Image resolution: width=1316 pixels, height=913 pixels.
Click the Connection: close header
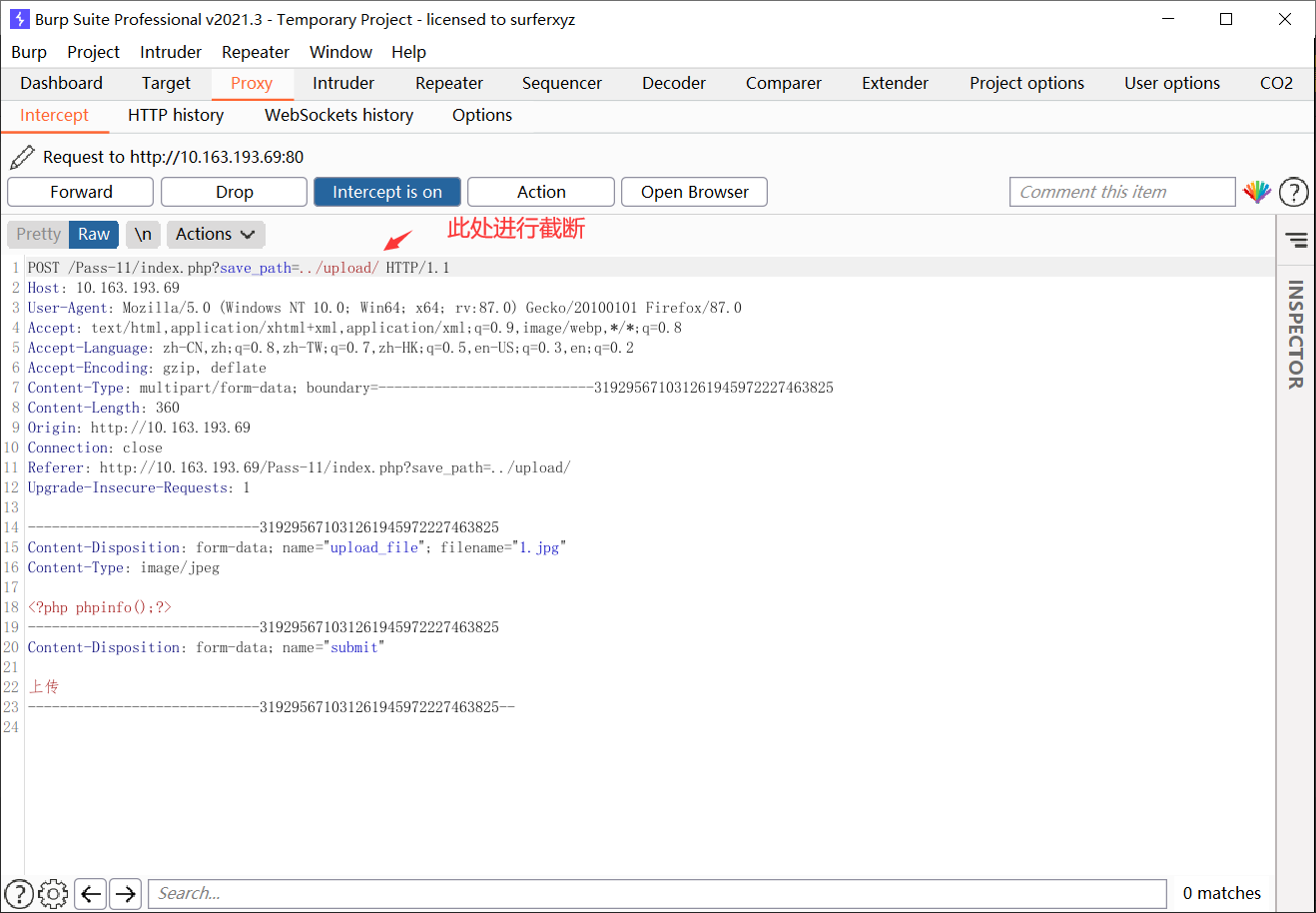(95, 448)
